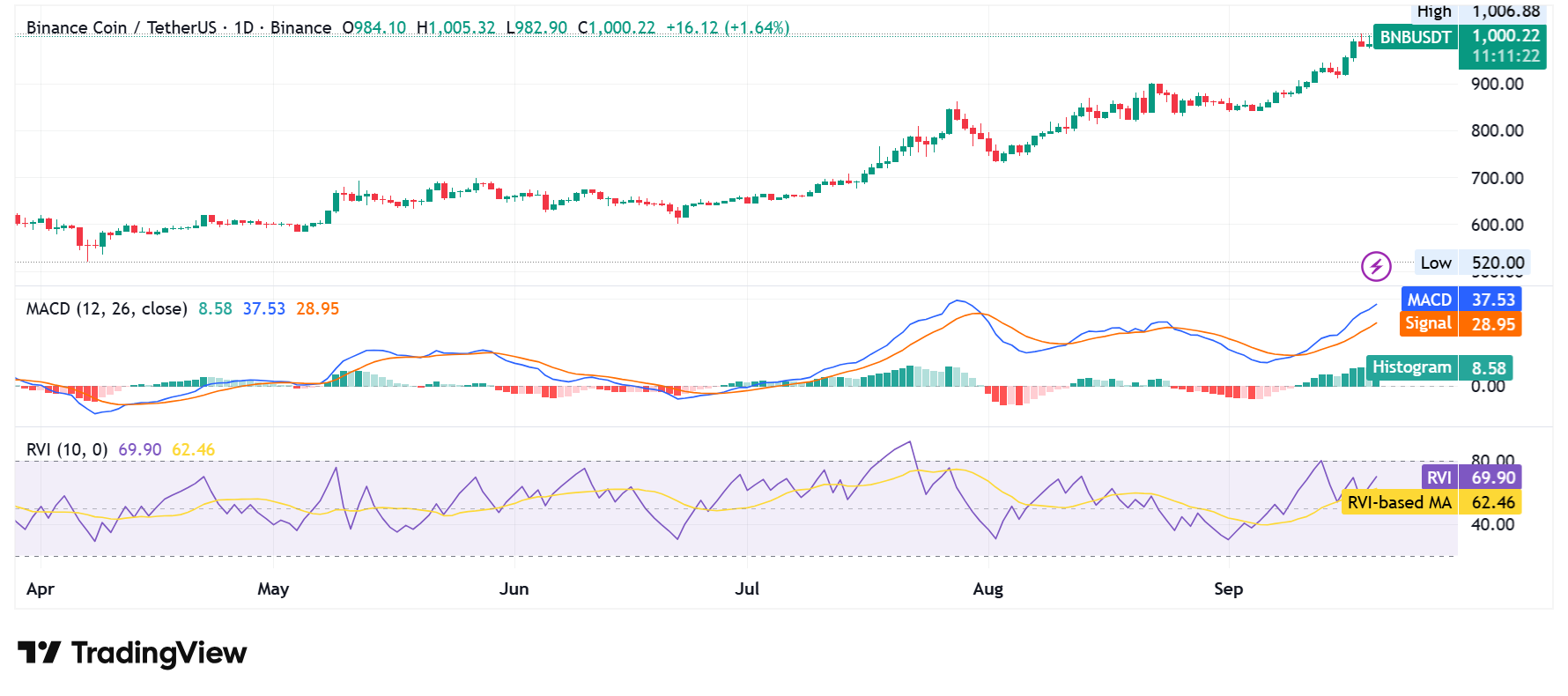1568x696 pixels.
Task: Click the May label on time axis
Action: [x=273, y=589]
